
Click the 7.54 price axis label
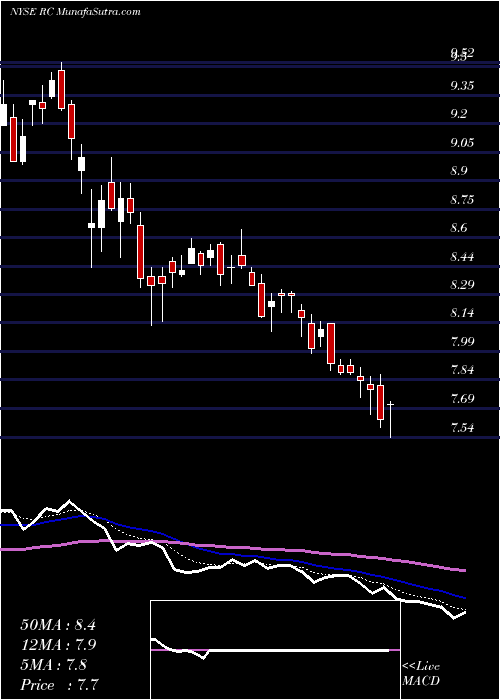click(x=464, y=428)
